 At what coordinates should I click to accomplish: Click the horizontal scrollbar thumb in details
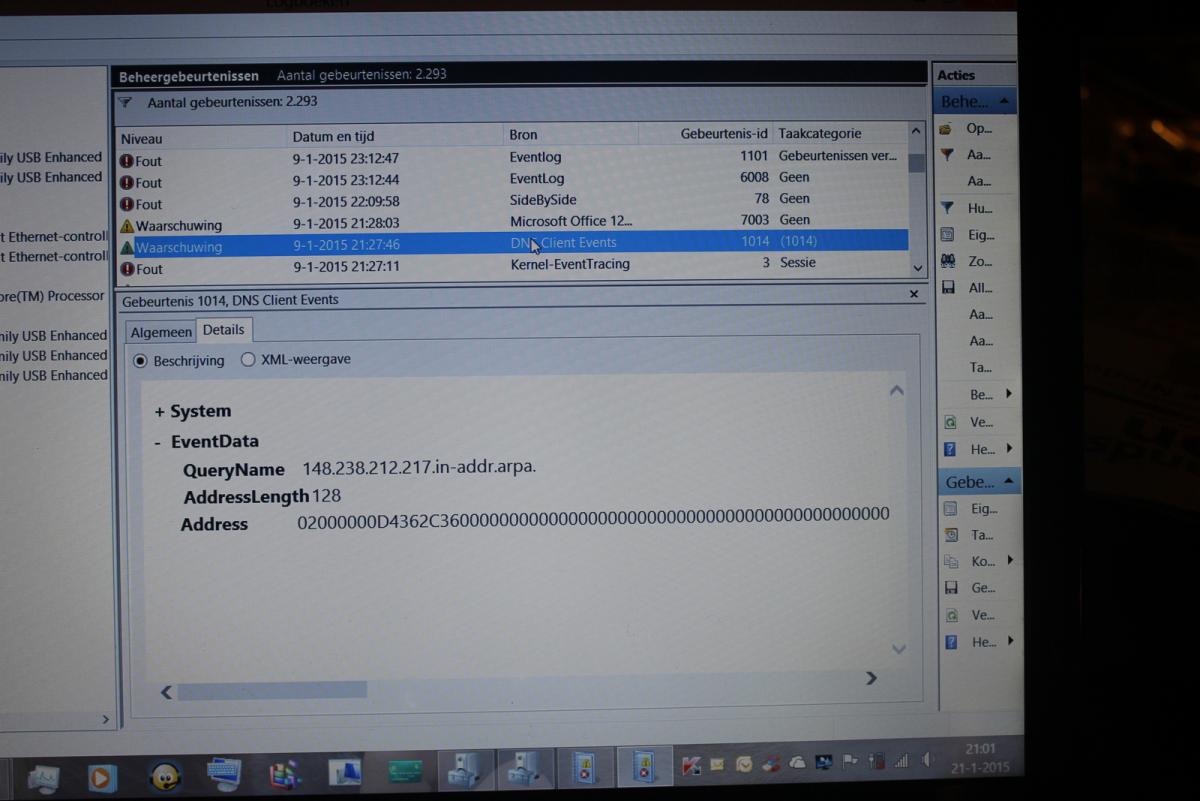[272, 690]
